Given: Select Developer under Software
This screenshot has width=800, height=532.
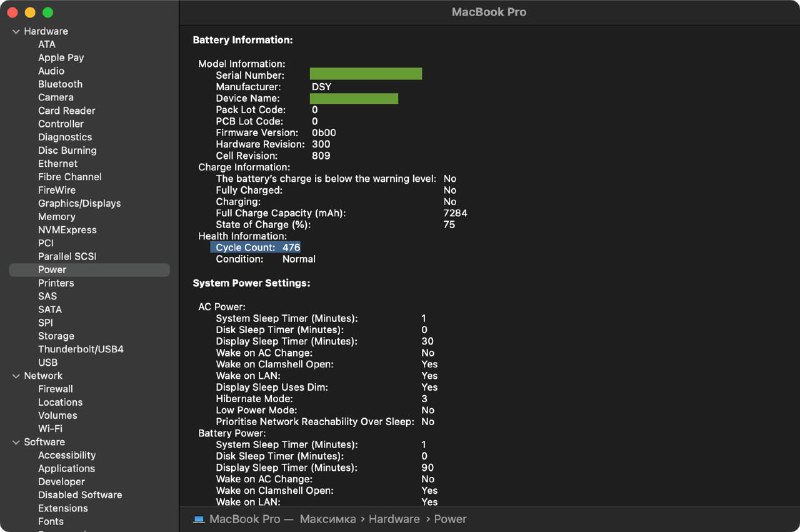Looking at the screenshot, I should click(x=61, y=482).
